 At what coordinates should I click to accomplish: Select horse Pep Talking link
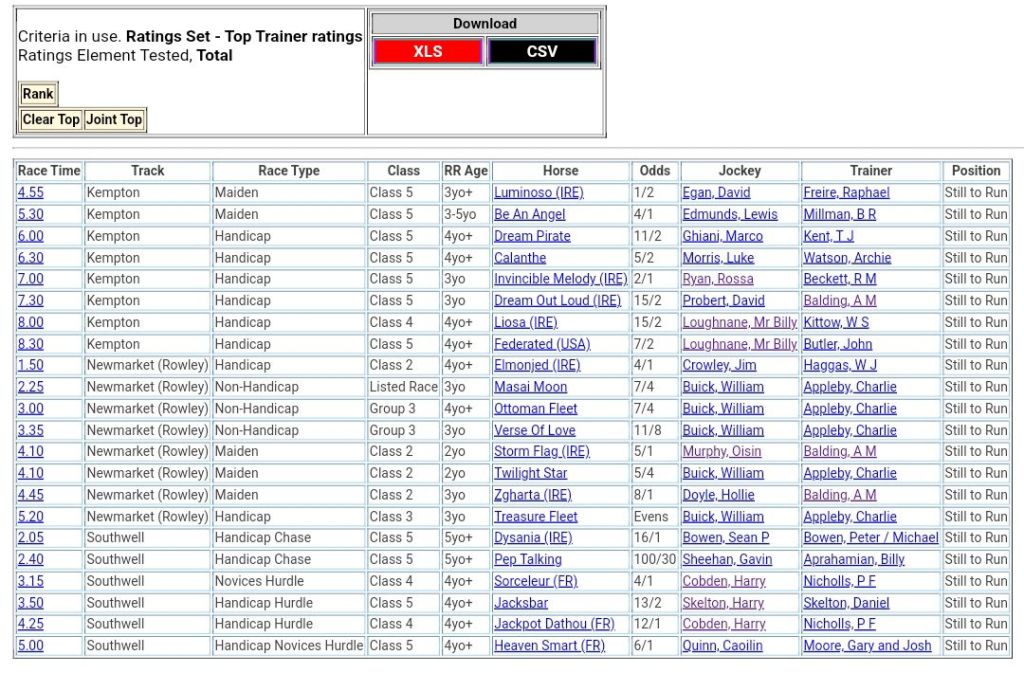pyautogui.click(x=527, y=559)
